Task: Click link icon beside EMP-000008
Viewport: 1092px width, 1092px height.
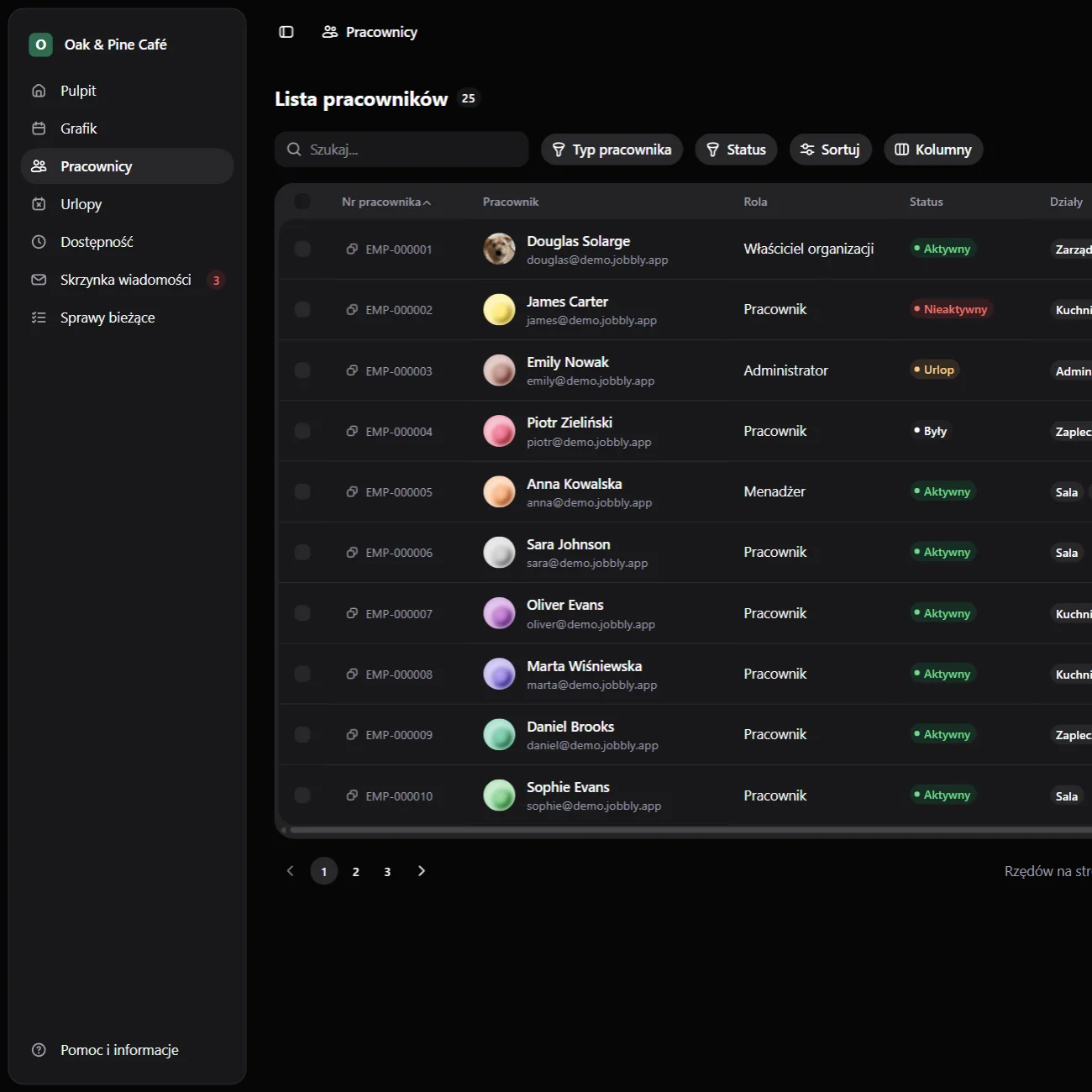Action: click(x=352, y=674)
